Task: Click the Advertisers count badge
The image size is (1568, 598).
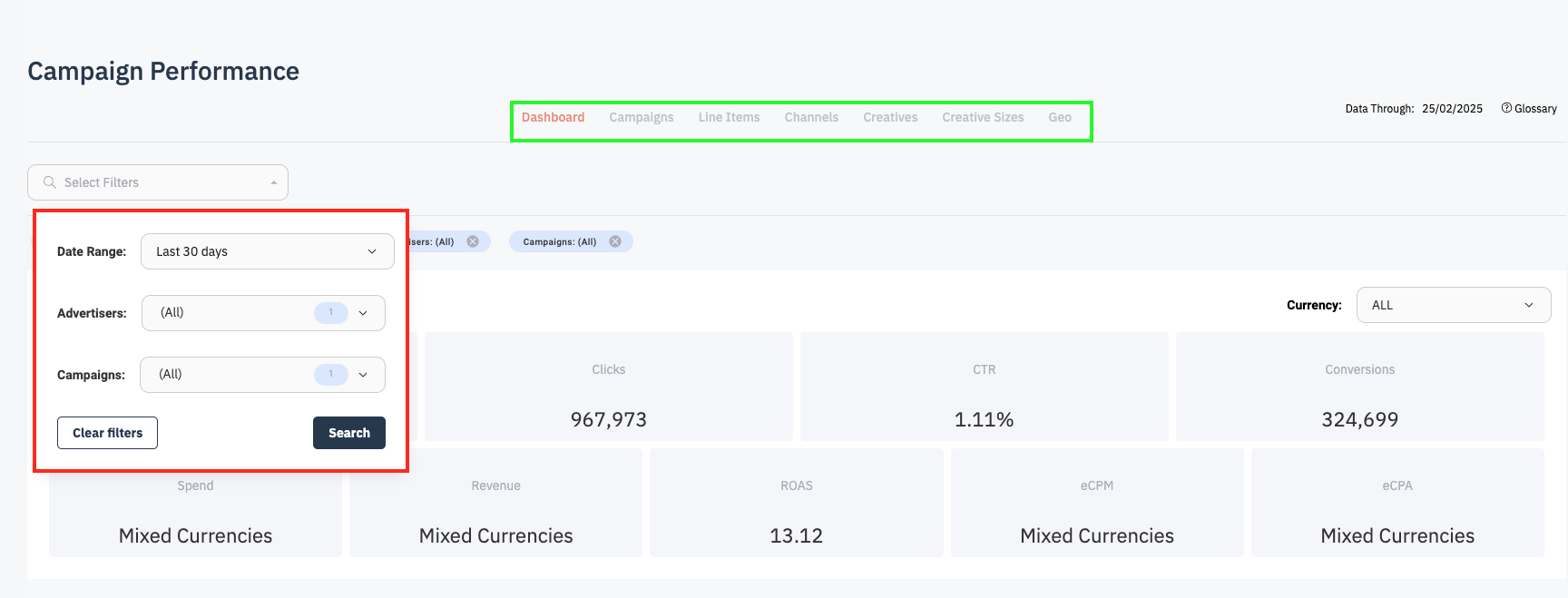Action: 331,313
